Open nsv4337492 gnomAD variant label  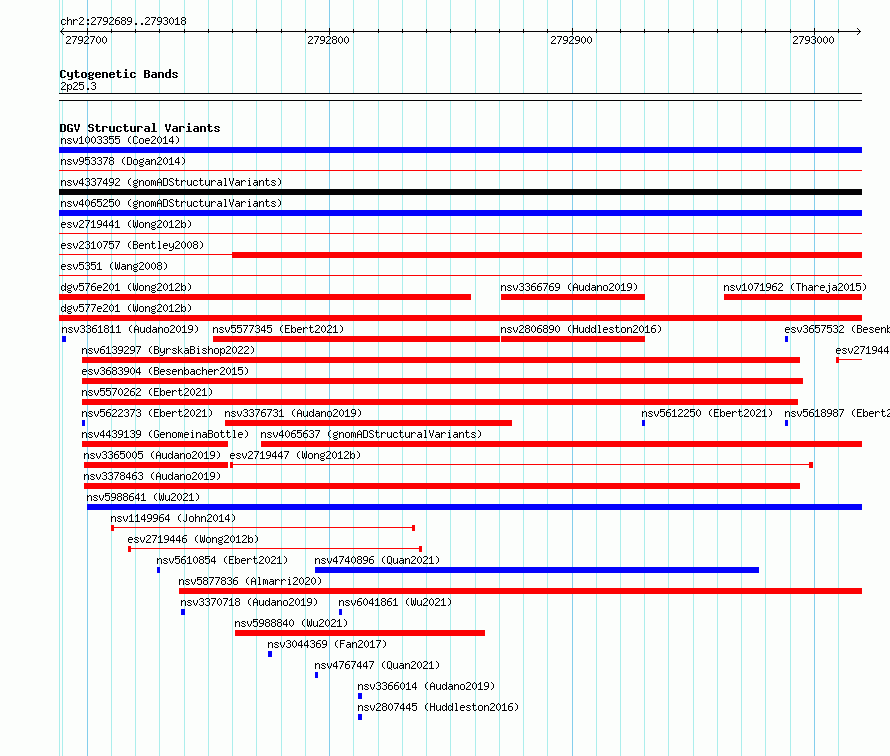(x=171, y=182)
